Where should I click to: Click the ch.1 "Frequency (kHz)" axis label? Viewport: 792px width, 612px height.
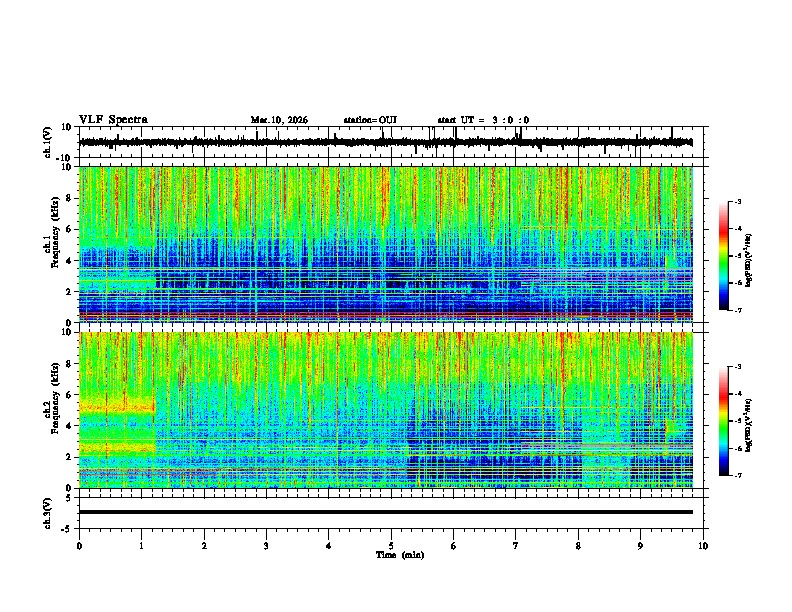[55, 233]
